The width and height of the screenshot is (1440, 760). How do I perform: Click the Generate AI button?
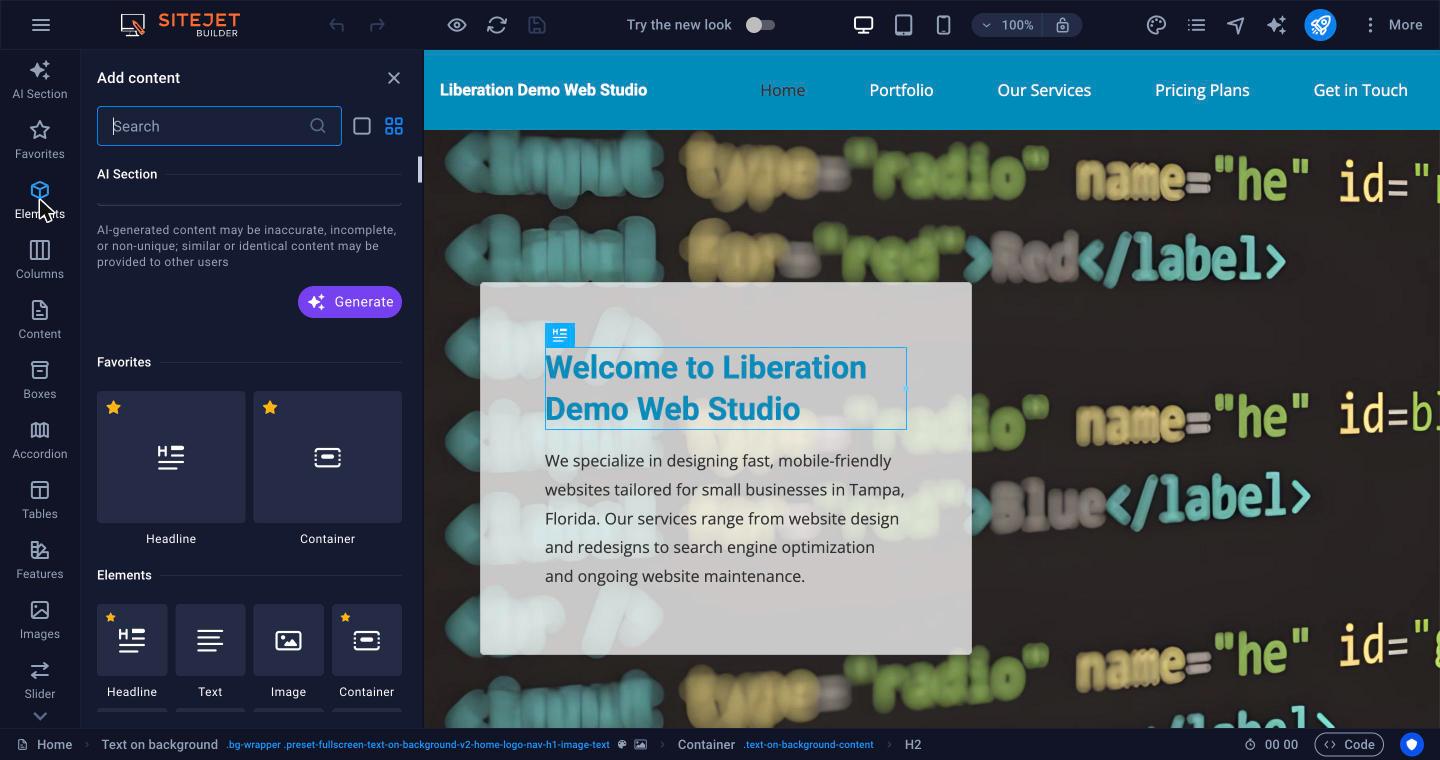(x=350, y=302)
